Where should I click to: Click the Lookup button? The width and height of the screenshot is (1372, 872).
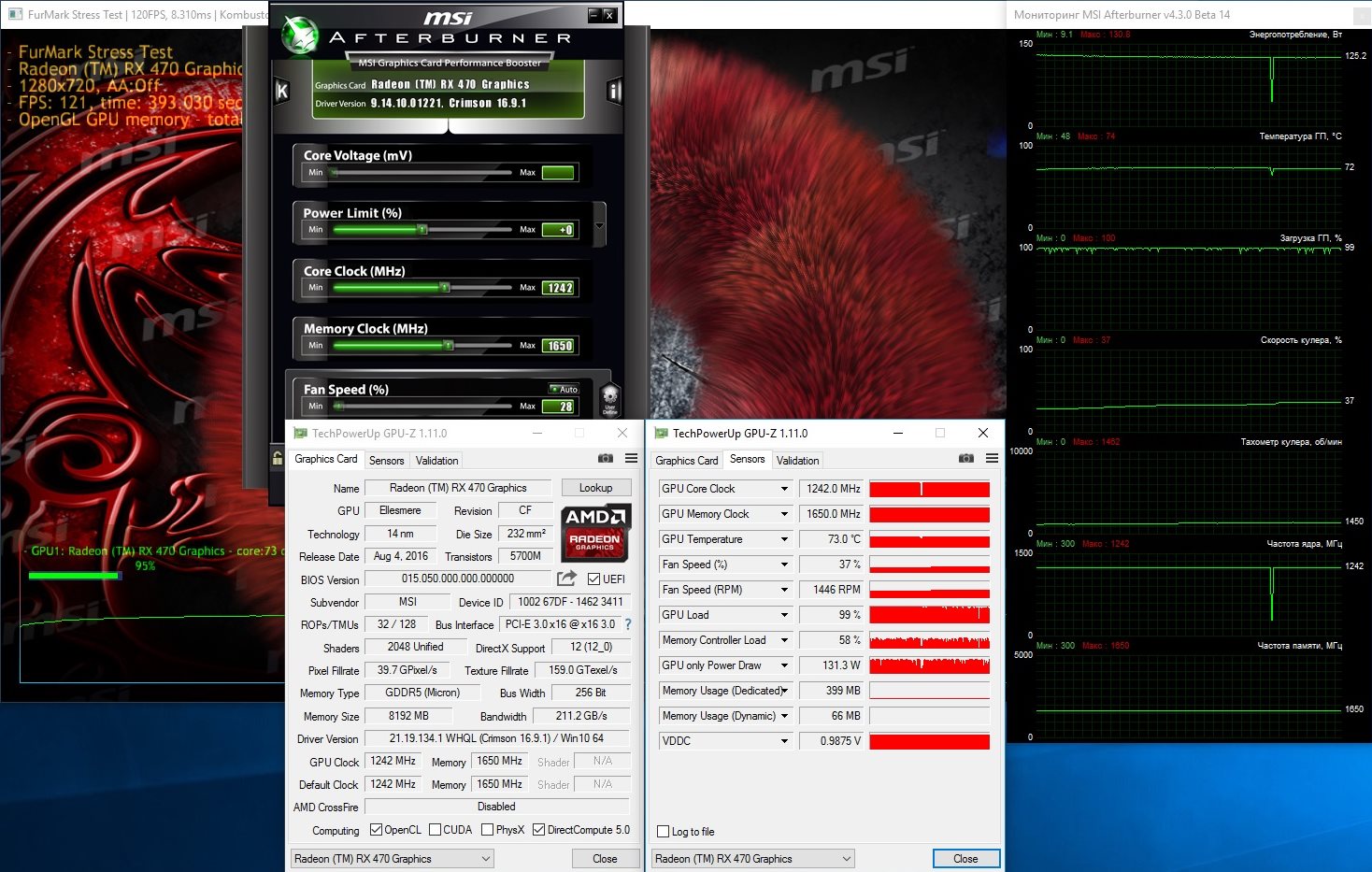595,488
